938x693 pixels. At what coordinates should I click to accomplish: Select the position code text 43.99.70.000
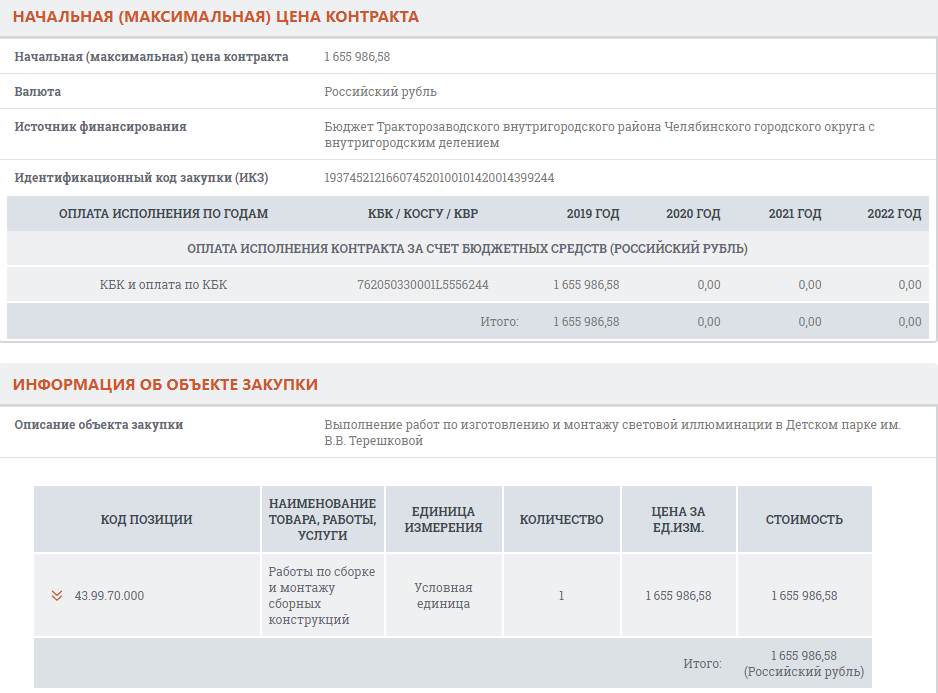[x=109, y=596]
